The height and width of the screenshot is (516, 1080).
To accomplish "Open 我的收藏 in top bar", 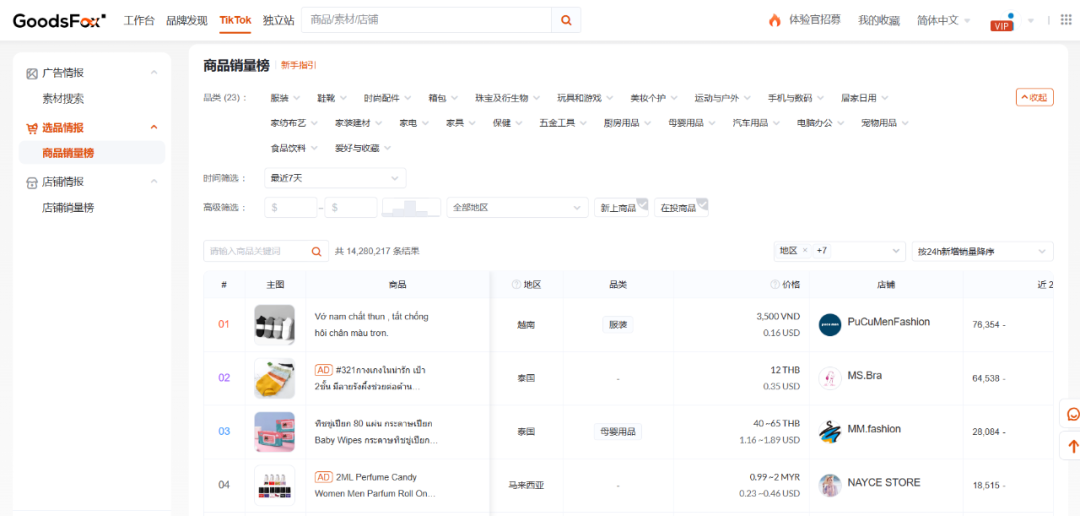I will click(879, 21).
